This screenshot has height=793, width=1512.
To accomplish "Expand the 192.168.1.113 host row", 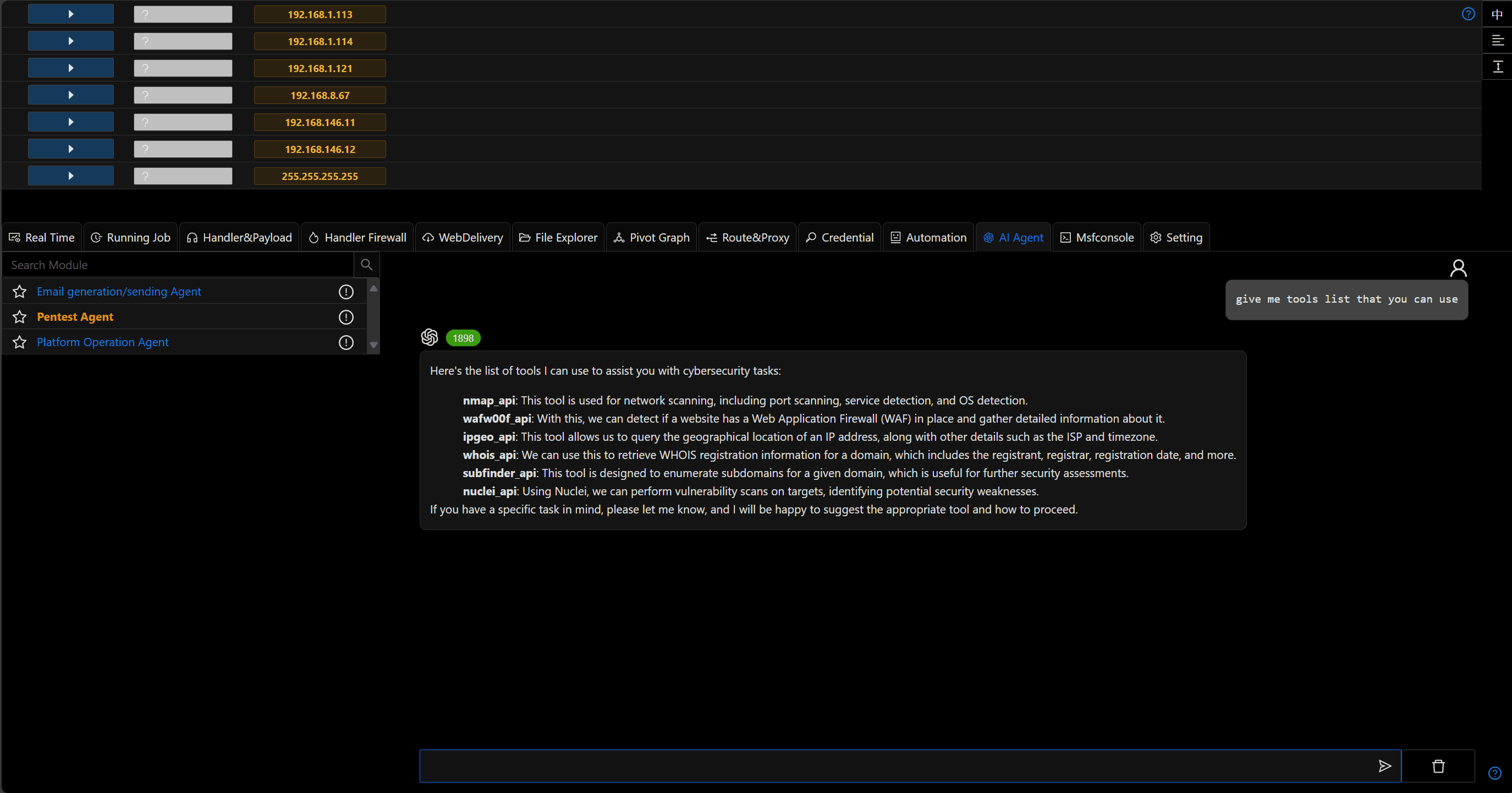I will (x=70, y=14).
